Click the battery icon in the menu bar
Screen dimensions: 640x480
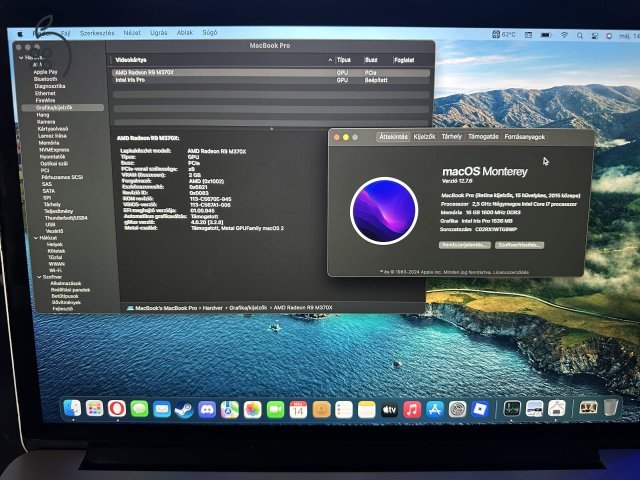click(546, 35)
